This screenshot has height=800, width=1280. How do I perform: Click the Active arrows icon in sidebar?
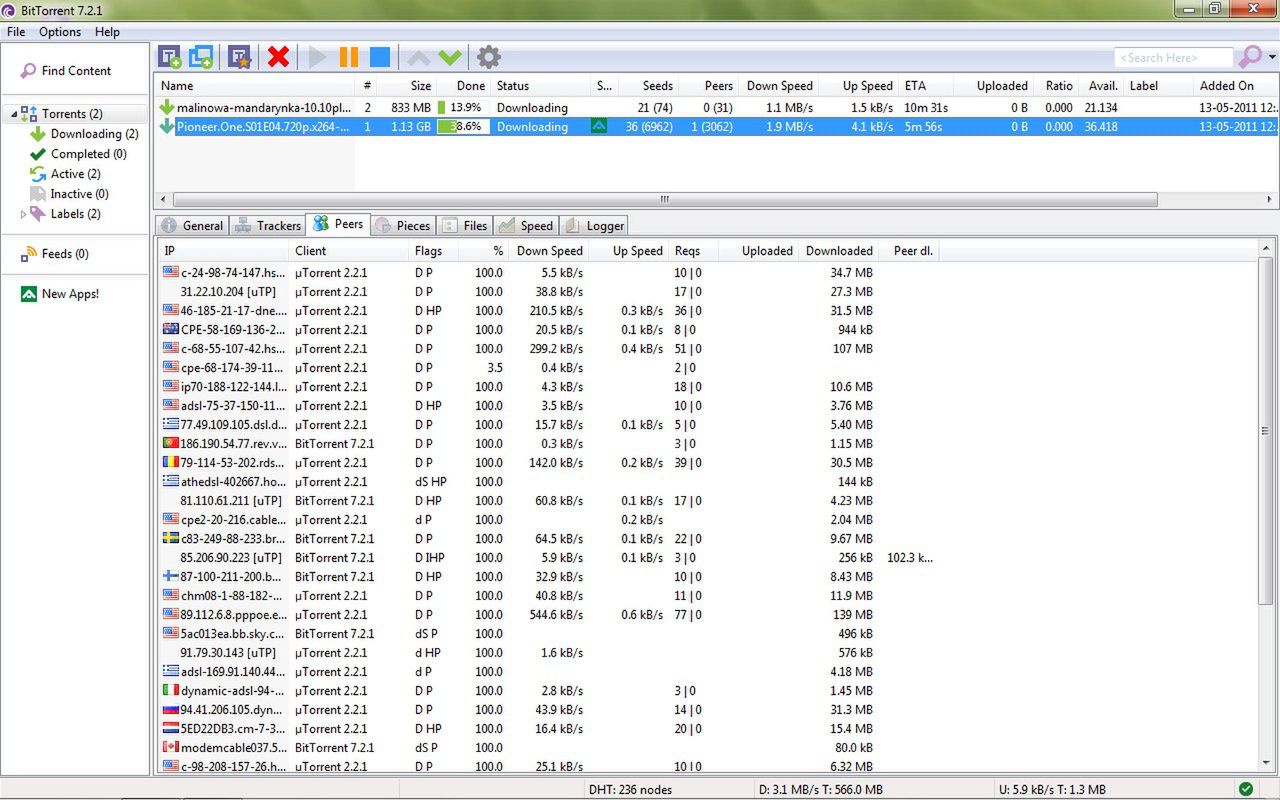(38, 174)
